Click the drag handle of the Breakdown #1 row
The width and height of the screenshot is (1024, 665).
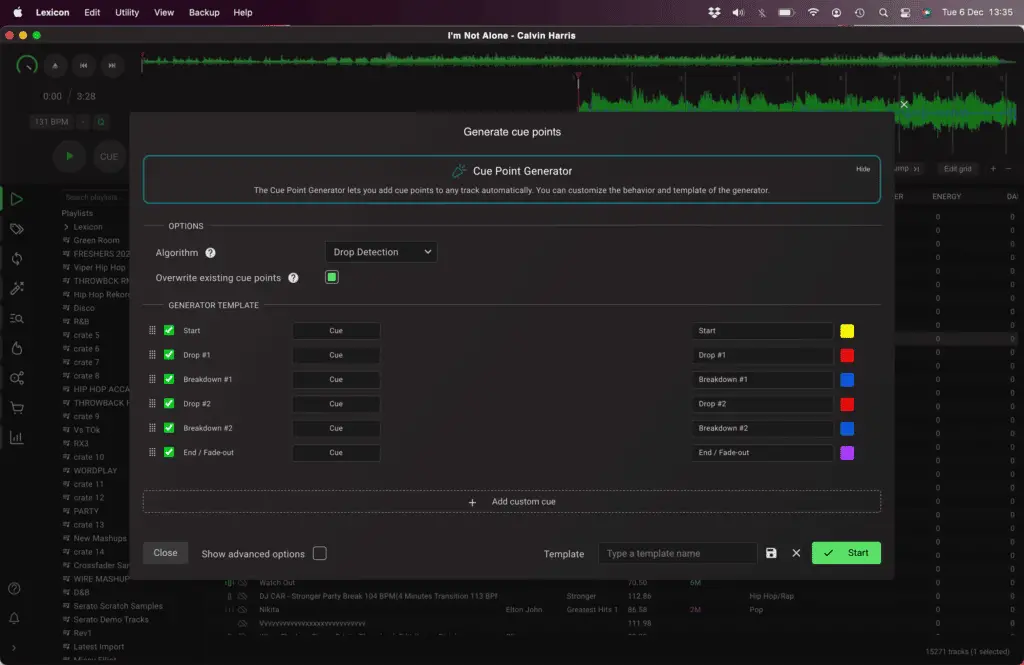click(x=152, y=379)
